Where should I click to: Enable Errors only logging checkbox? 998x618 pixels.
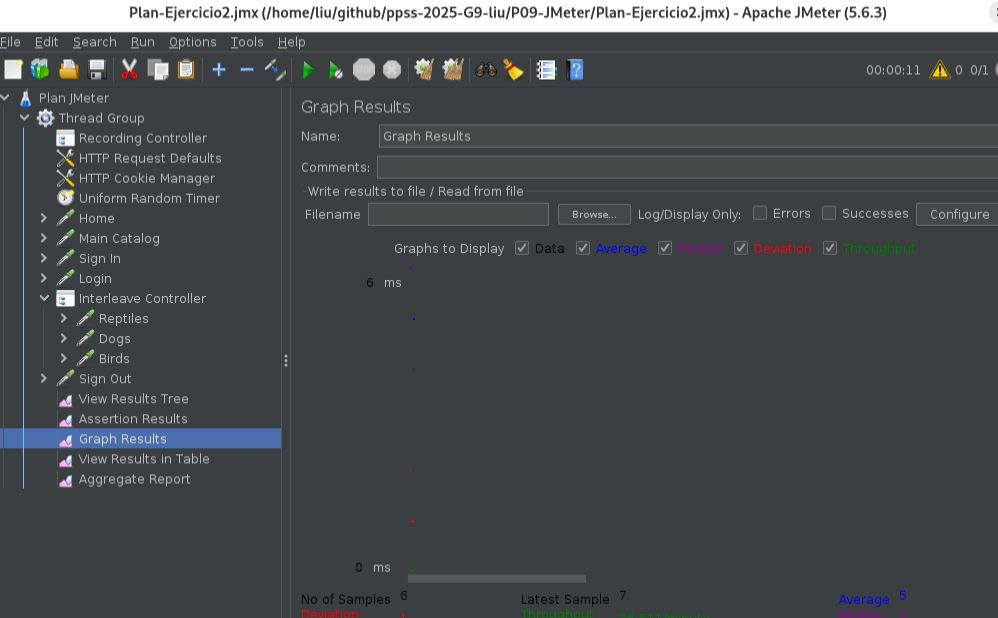point(759,213)
